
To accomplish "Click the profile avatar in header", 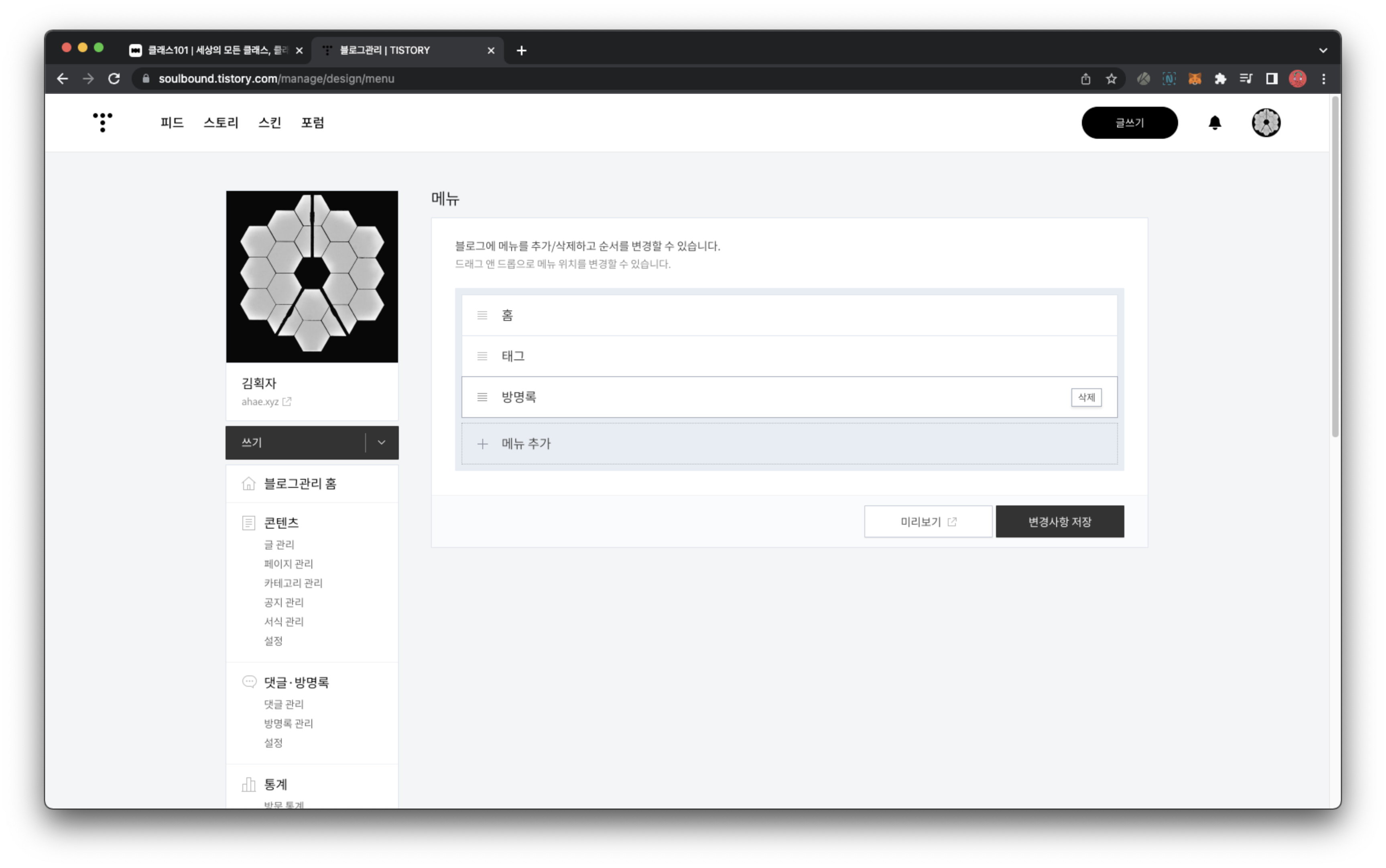I will [x=1266, y=123].
